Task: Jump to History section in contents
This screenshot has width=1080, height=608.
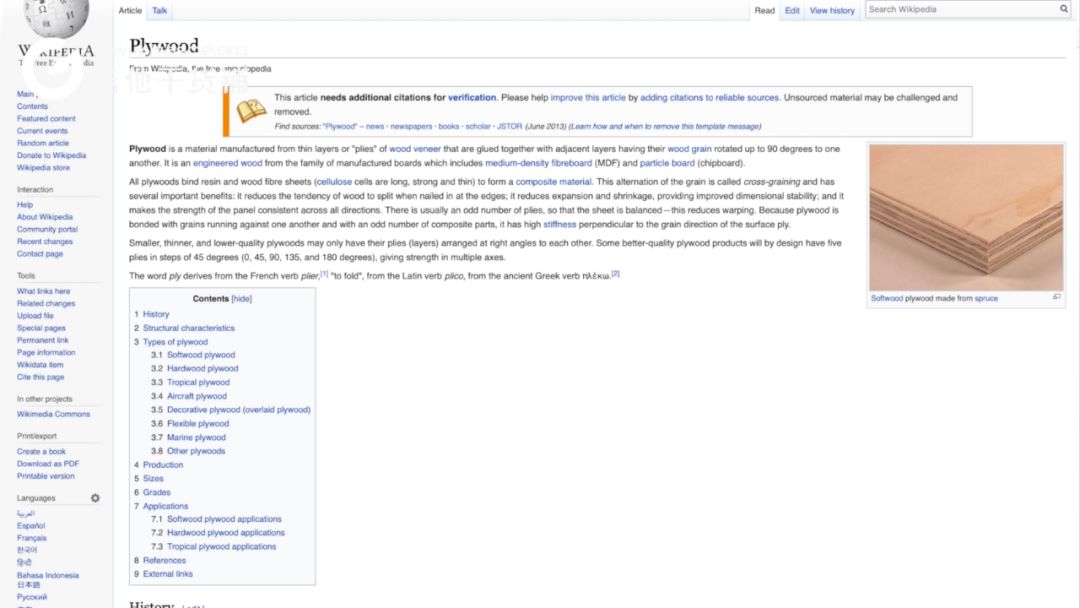Action: point(156,314)
